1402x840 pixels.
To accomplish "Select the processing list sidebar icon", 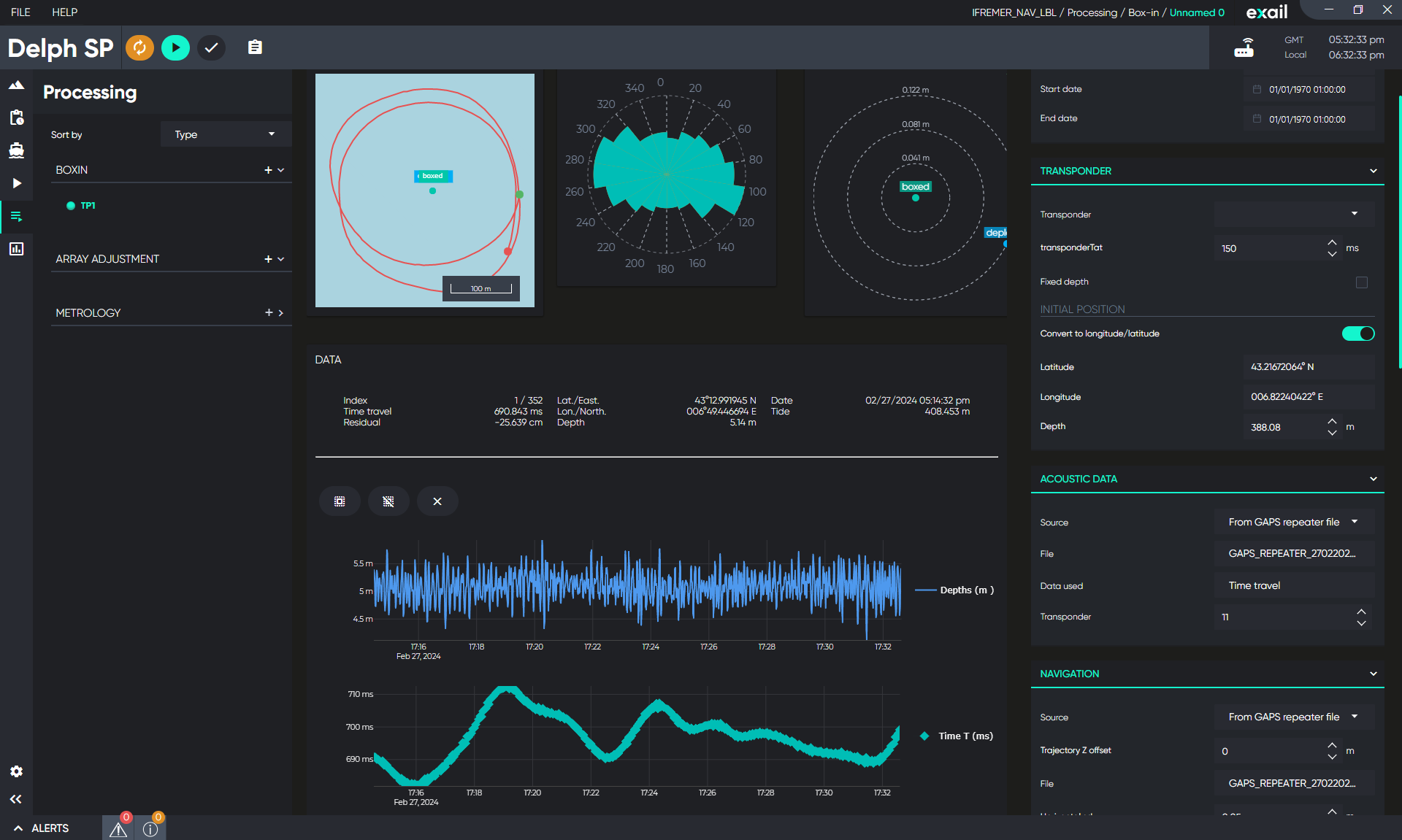I will pyautogui.click(x=16, y=216).
